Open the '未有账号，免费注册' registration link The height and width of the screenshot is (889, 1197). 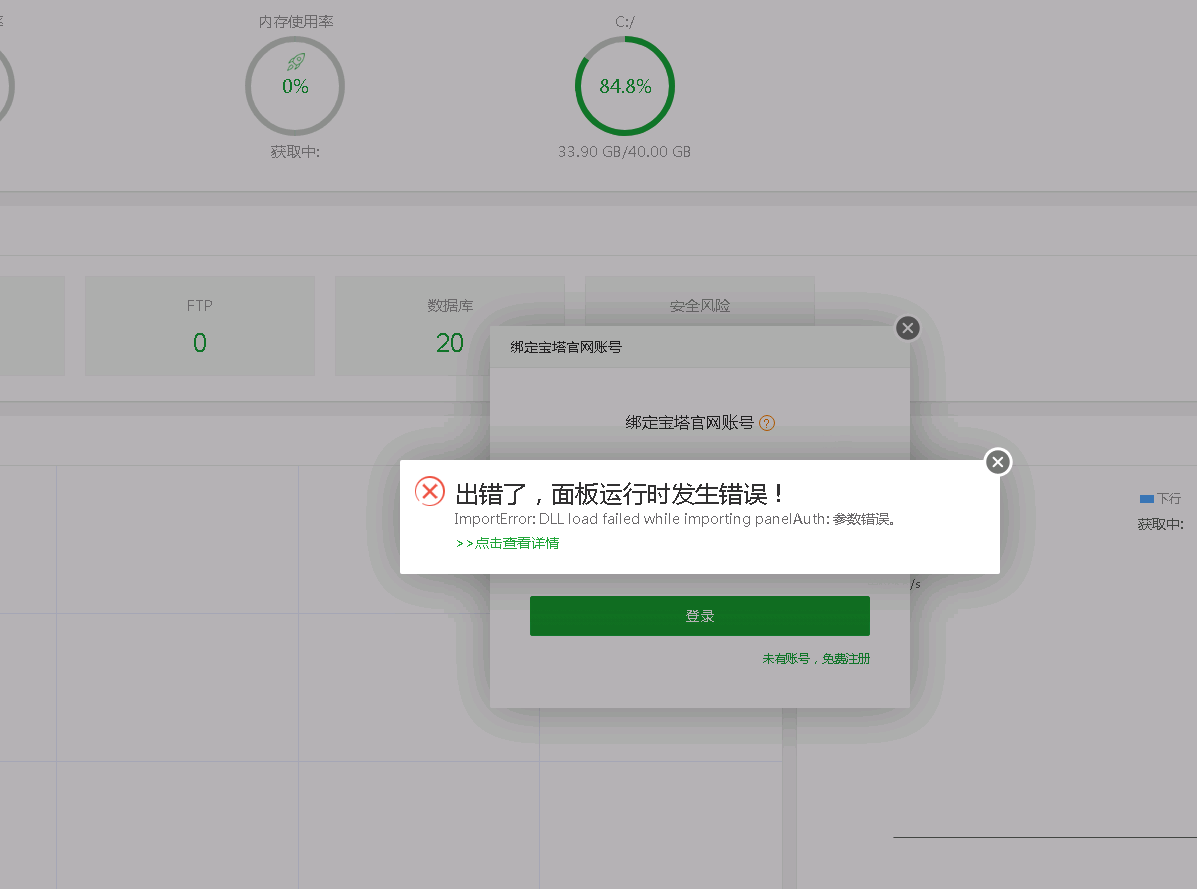coord(816,659)
